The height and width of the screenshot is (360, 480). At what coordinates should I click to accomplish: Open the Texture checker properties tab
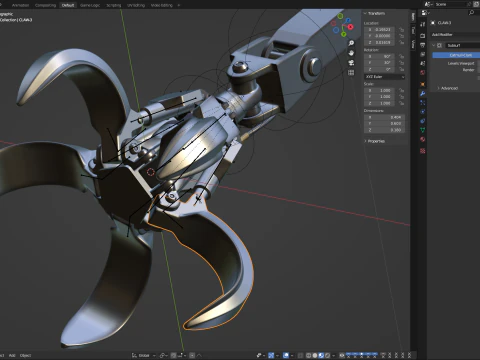[x=423, y=151]
